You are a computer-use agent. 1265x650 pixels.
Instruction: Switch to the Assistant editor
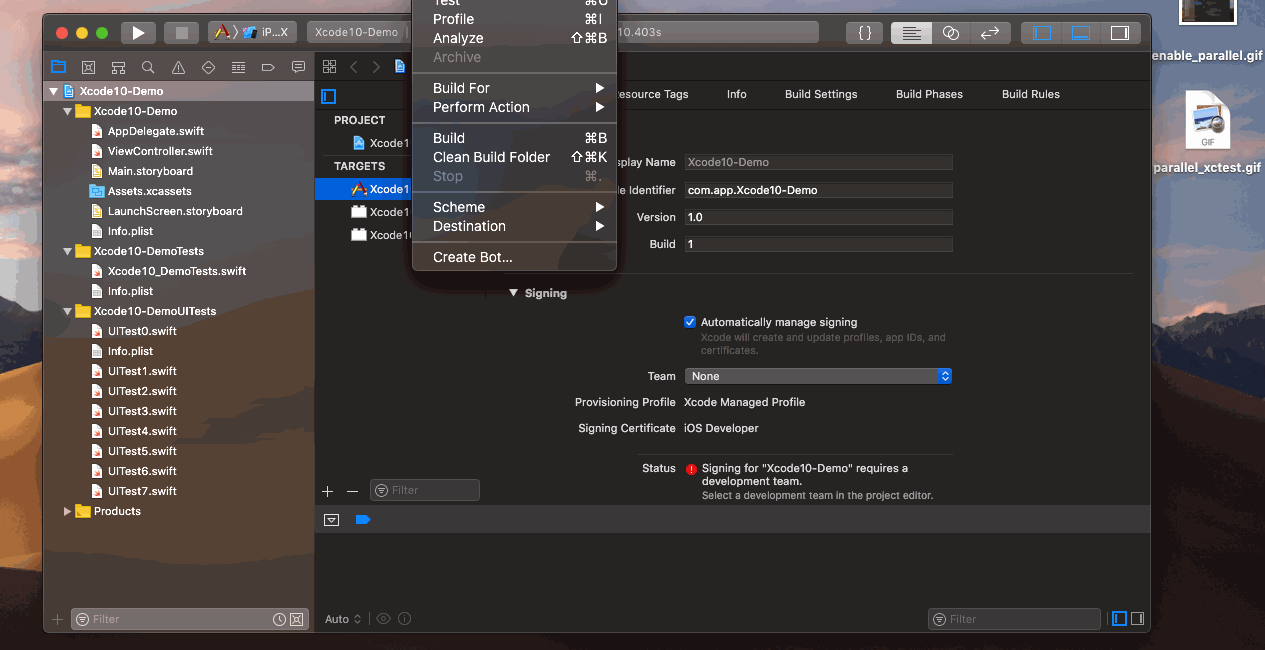[951, 33]
